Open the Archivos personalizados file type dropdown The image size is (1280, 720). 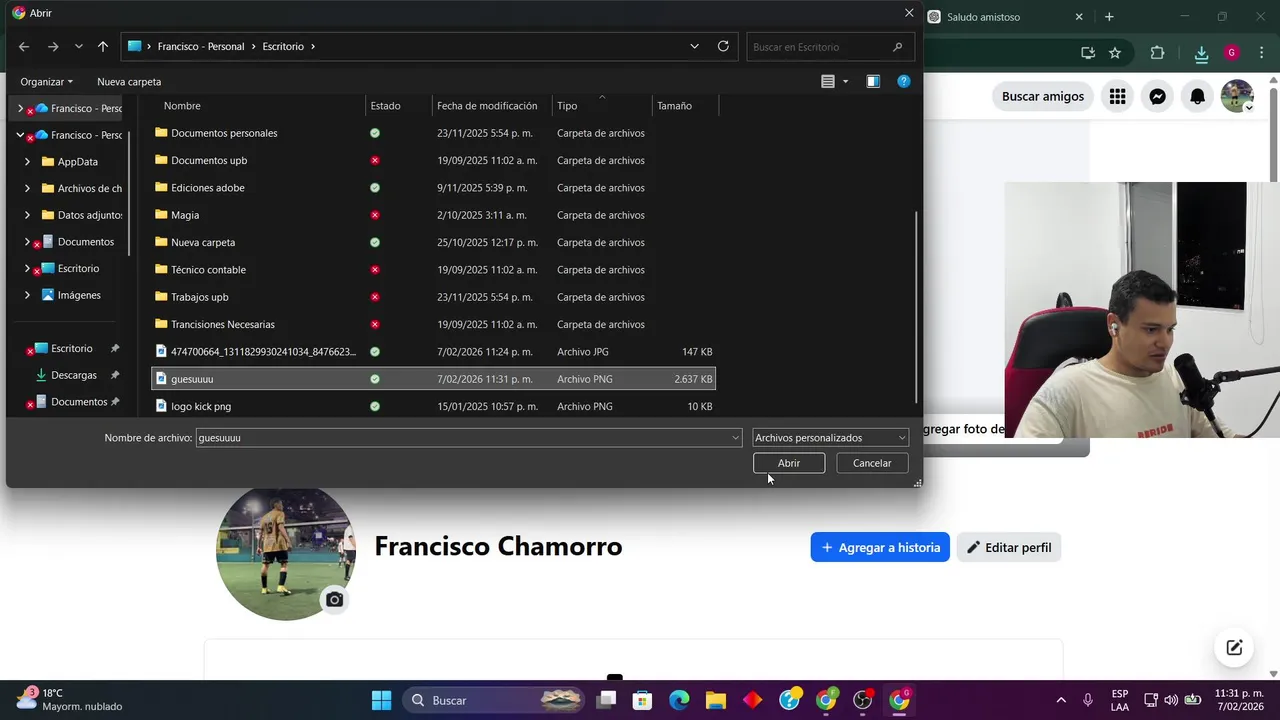[830, 438]
